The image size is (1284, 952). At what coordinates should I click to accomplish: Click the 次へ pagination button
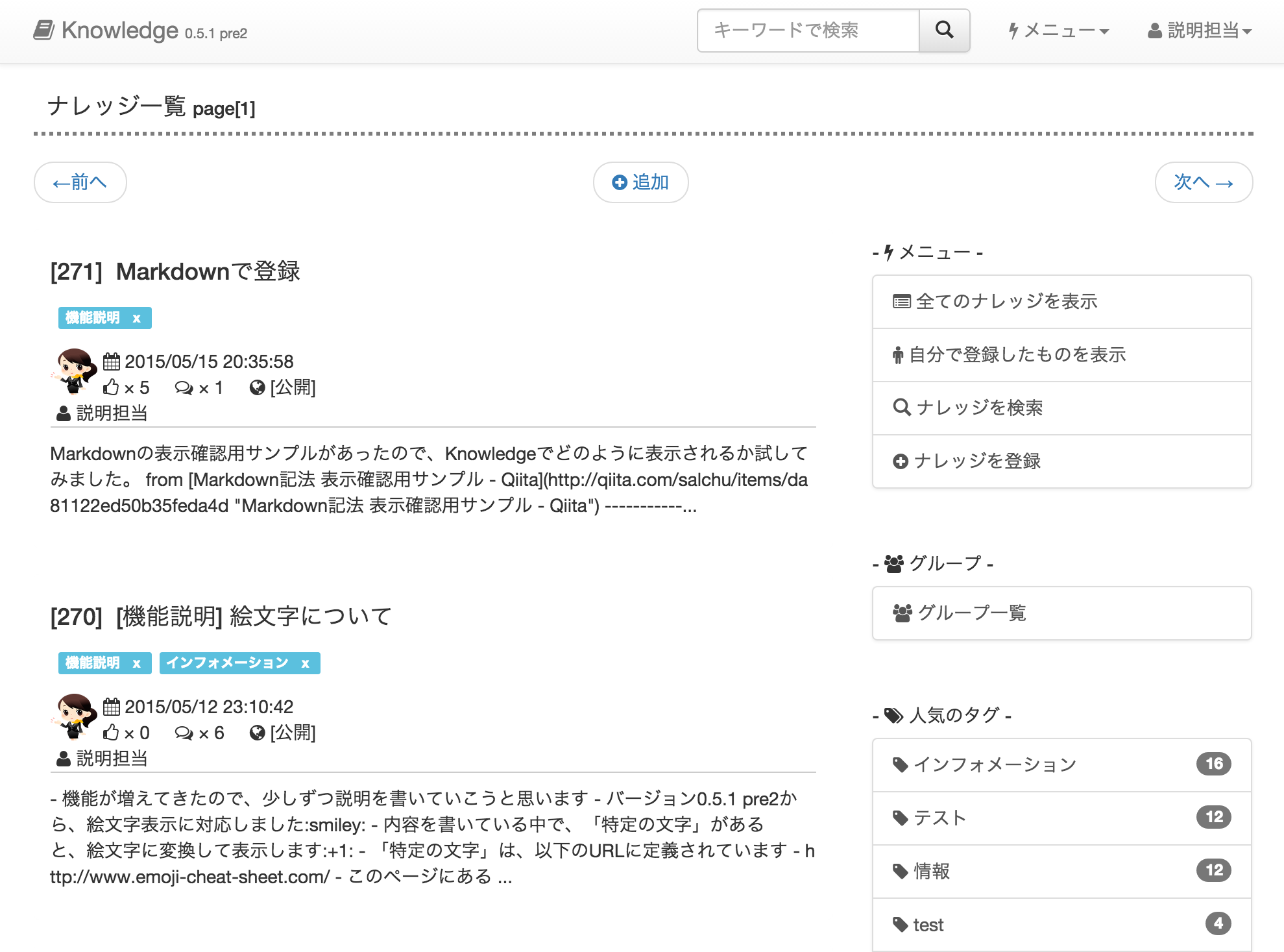1204,182
